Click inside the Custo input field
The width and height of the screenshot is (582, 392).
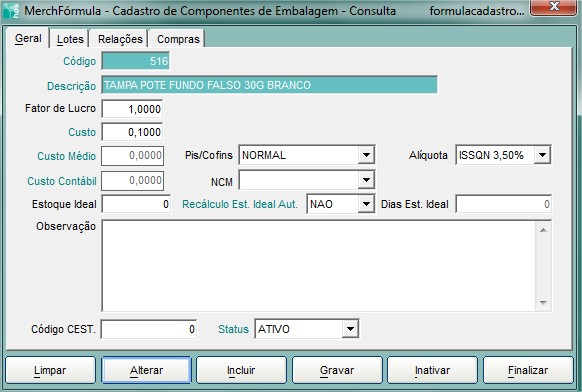pos(132,132)
